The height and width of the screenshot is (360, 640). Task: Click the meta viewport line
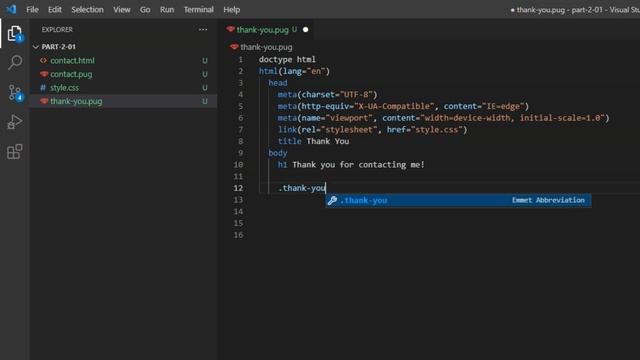pyautogui.click(x=443, y=118)
